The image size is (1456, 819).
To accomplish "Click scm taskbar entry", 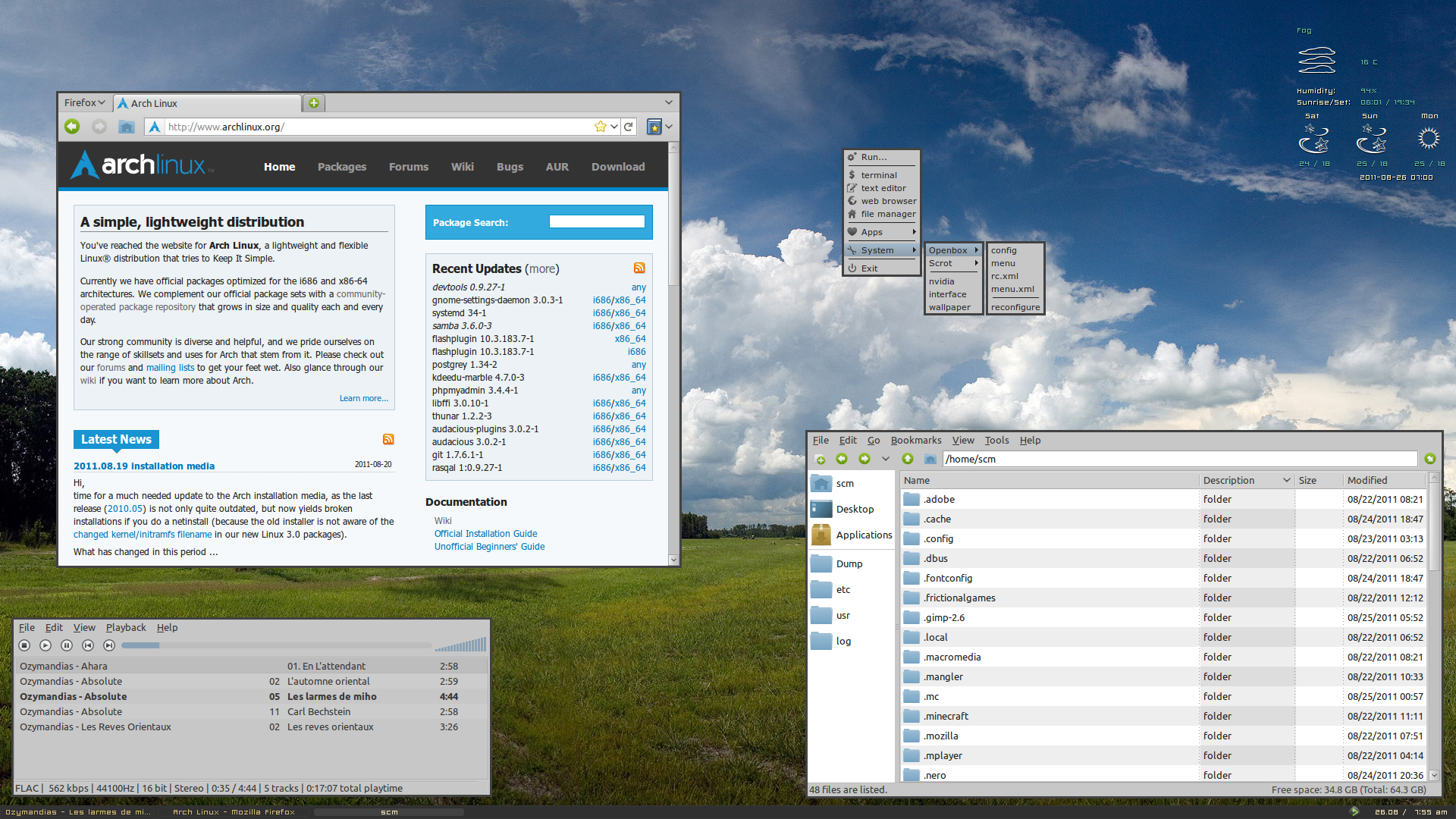I will coord(389,812).
